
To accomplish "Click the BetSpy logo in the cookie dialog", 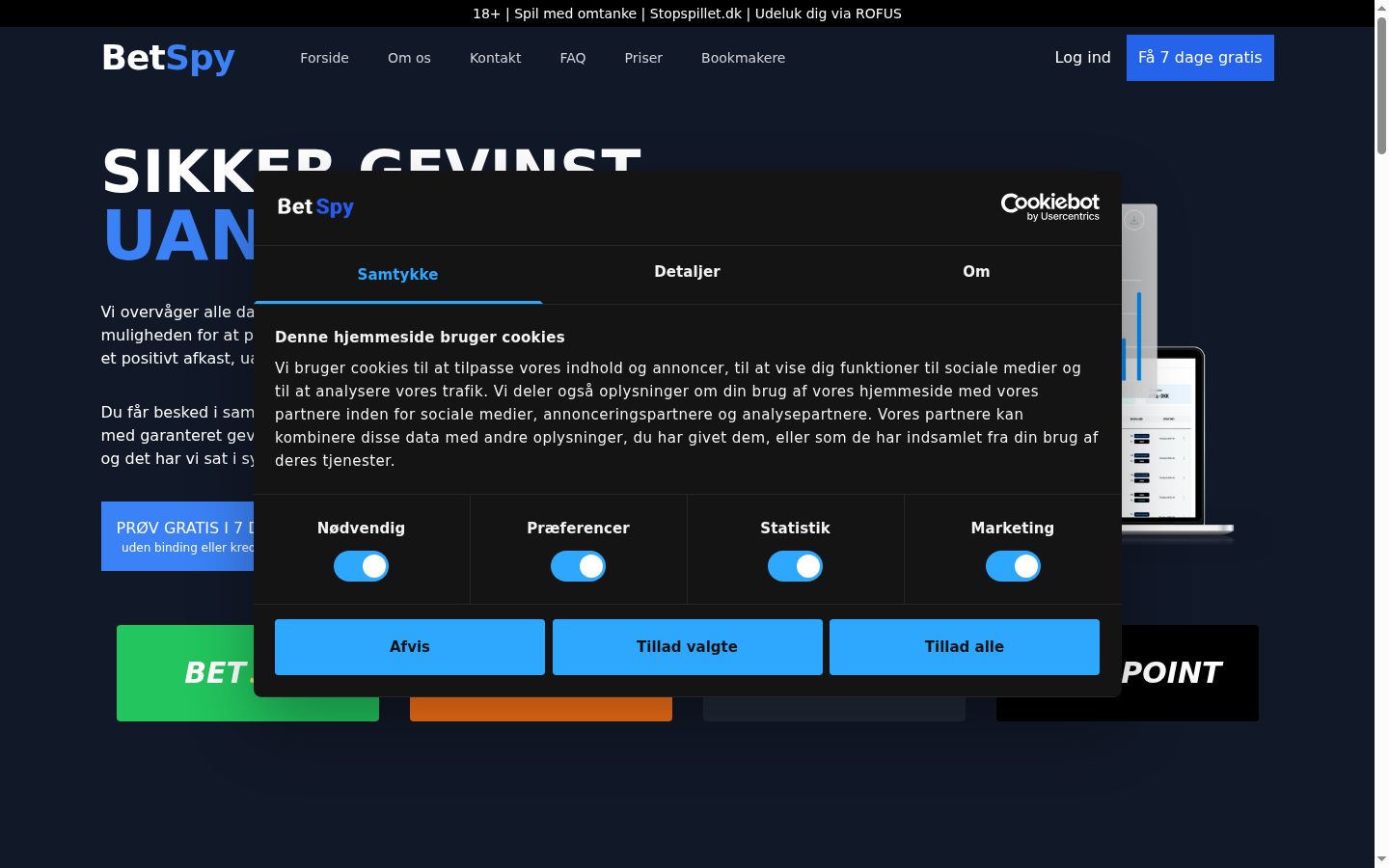I will (315, 206).
